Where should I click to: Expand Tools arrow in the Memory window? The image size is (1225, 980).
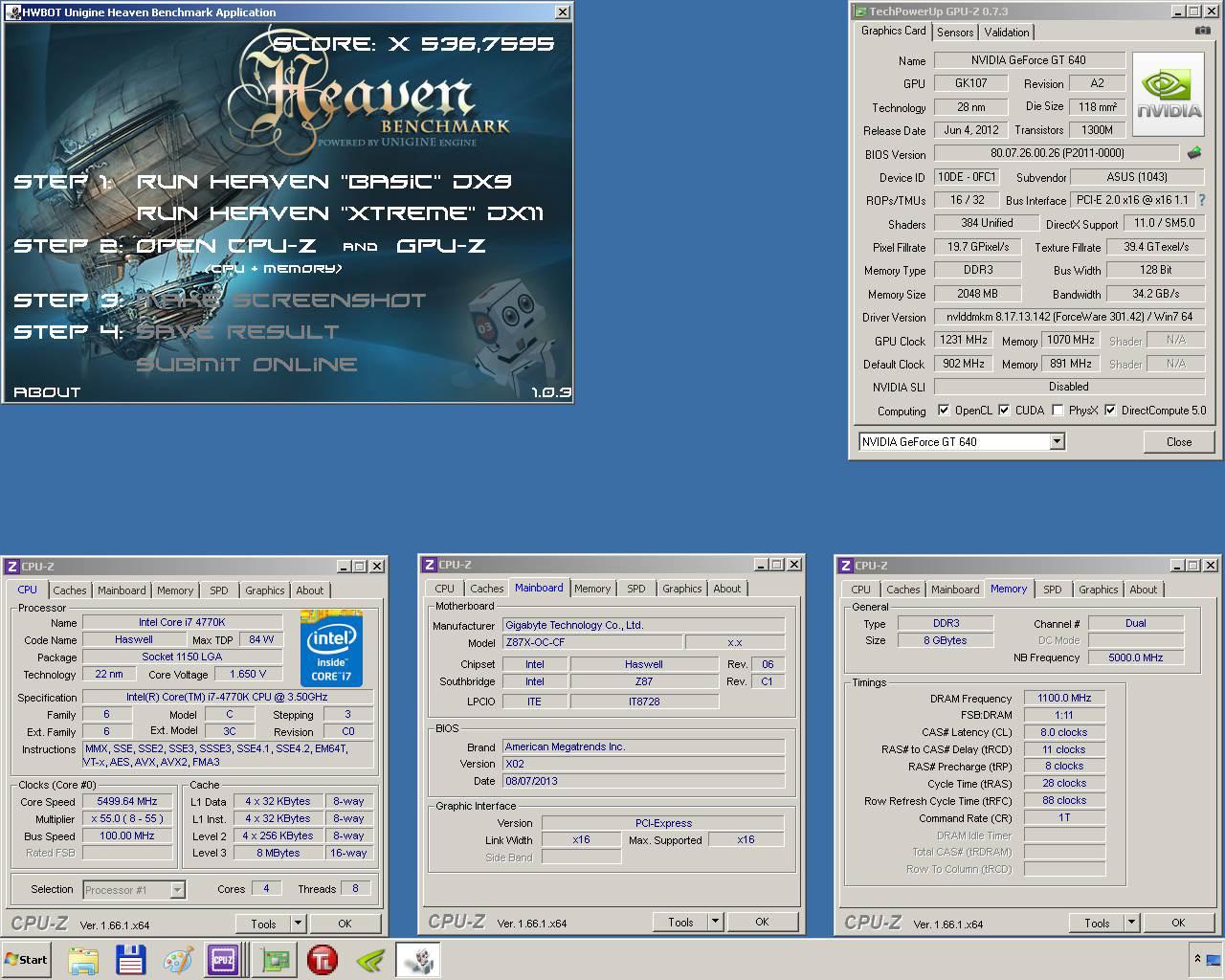1131,923
